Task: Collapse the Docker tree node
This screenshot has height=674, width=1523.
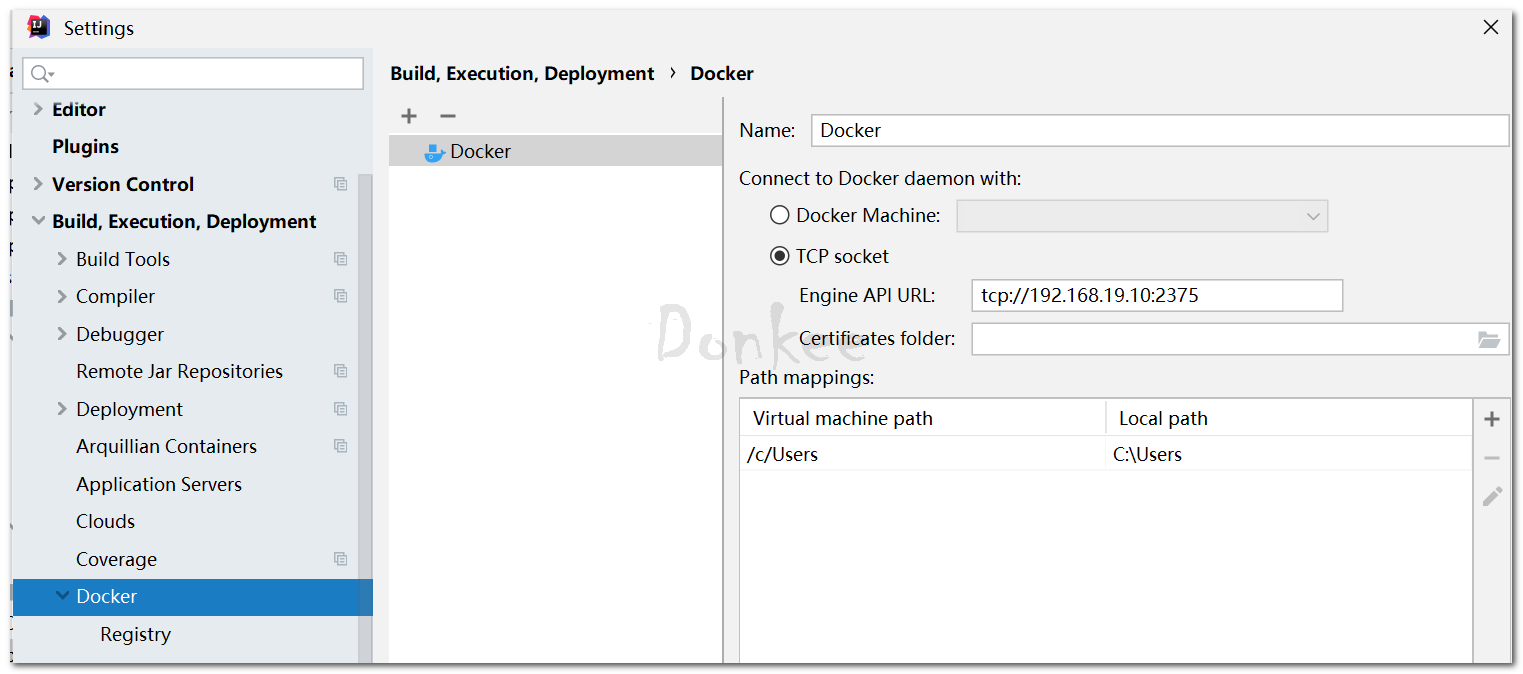Action: 62,596
